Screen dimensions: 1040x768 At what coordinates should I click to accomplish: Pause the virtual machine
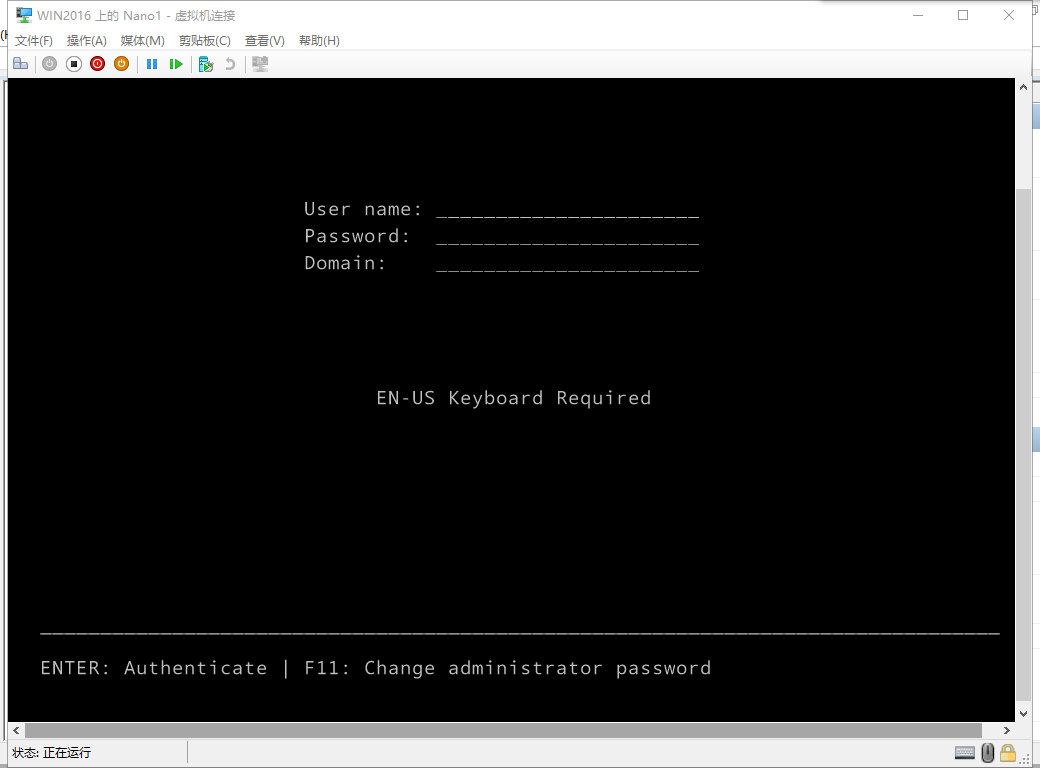pos(152,64)
